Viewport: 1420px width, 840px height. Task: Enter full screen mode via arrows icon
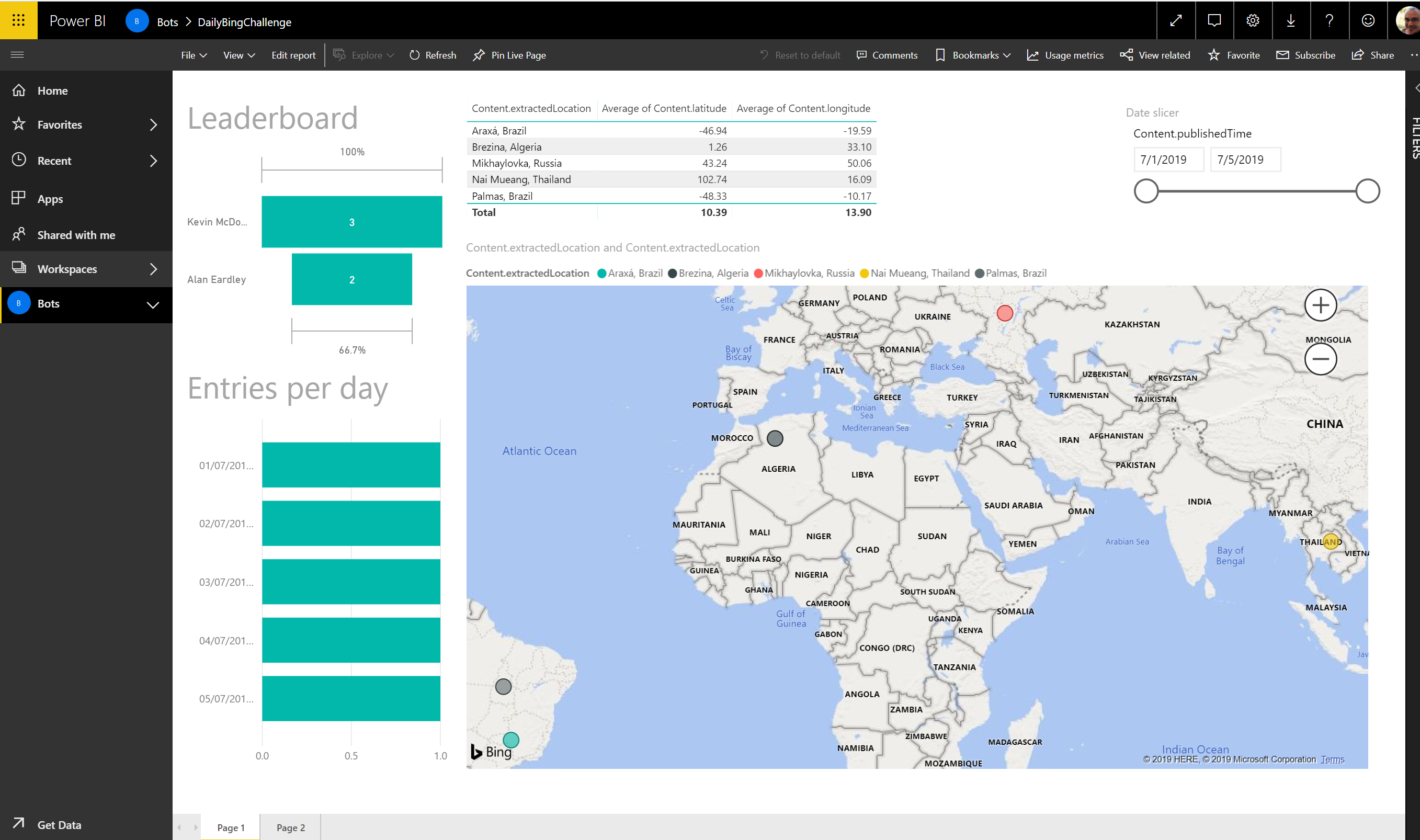click(1176, 21)
